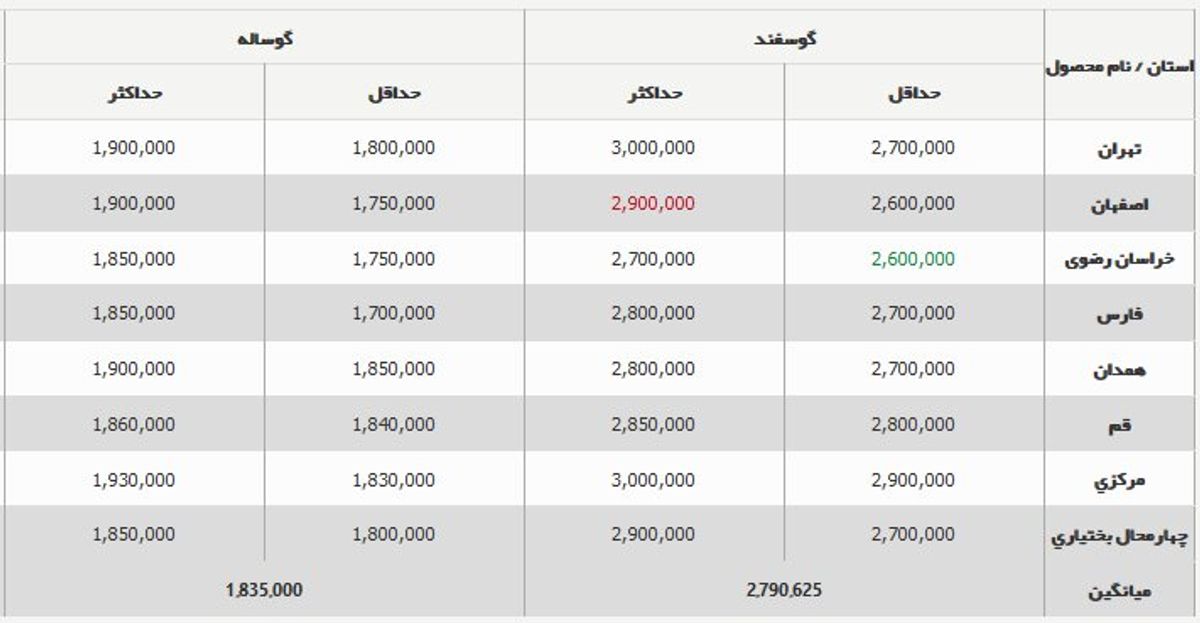Select the استان / نام محصول header cell

pos(1119,67)
